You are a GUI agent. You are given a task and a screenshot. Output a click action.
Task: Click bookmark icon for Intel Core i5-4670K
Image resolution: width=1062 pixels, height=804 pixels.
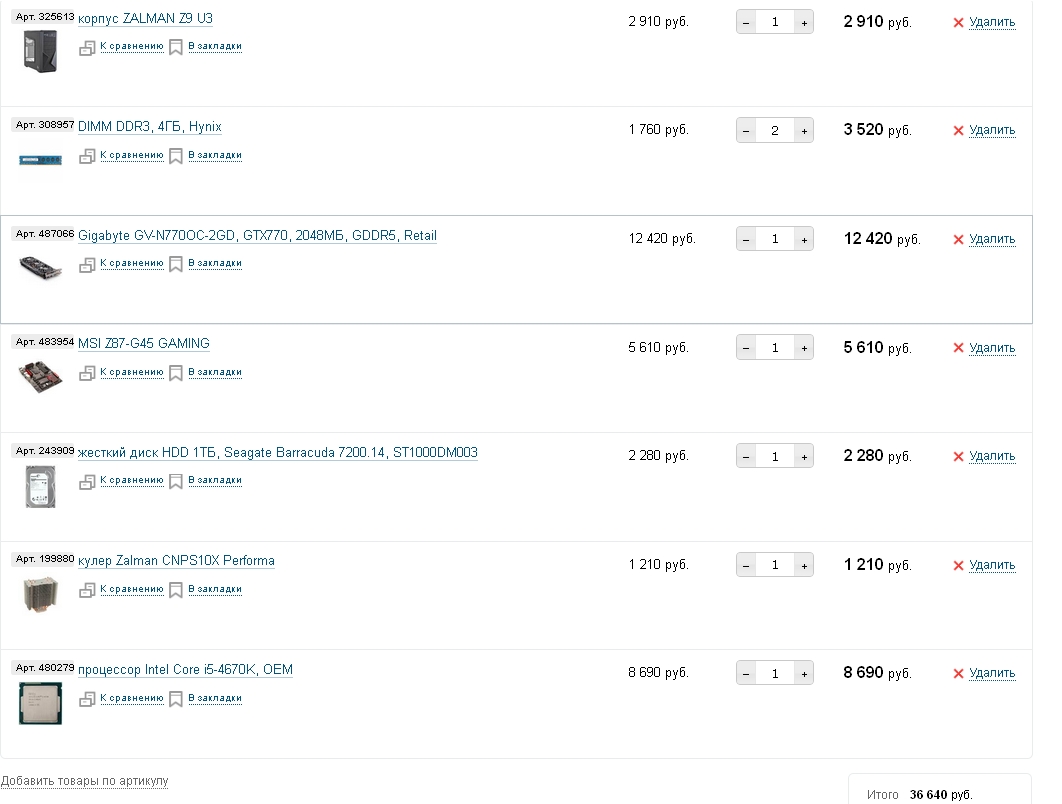(176, 698)
